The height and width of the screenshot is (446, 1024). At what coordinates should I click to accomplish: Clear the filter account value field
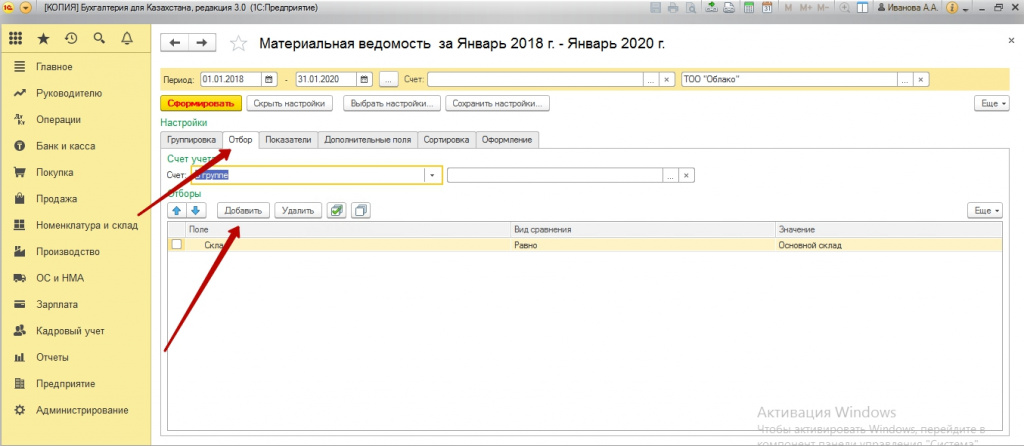pos(686,175)
